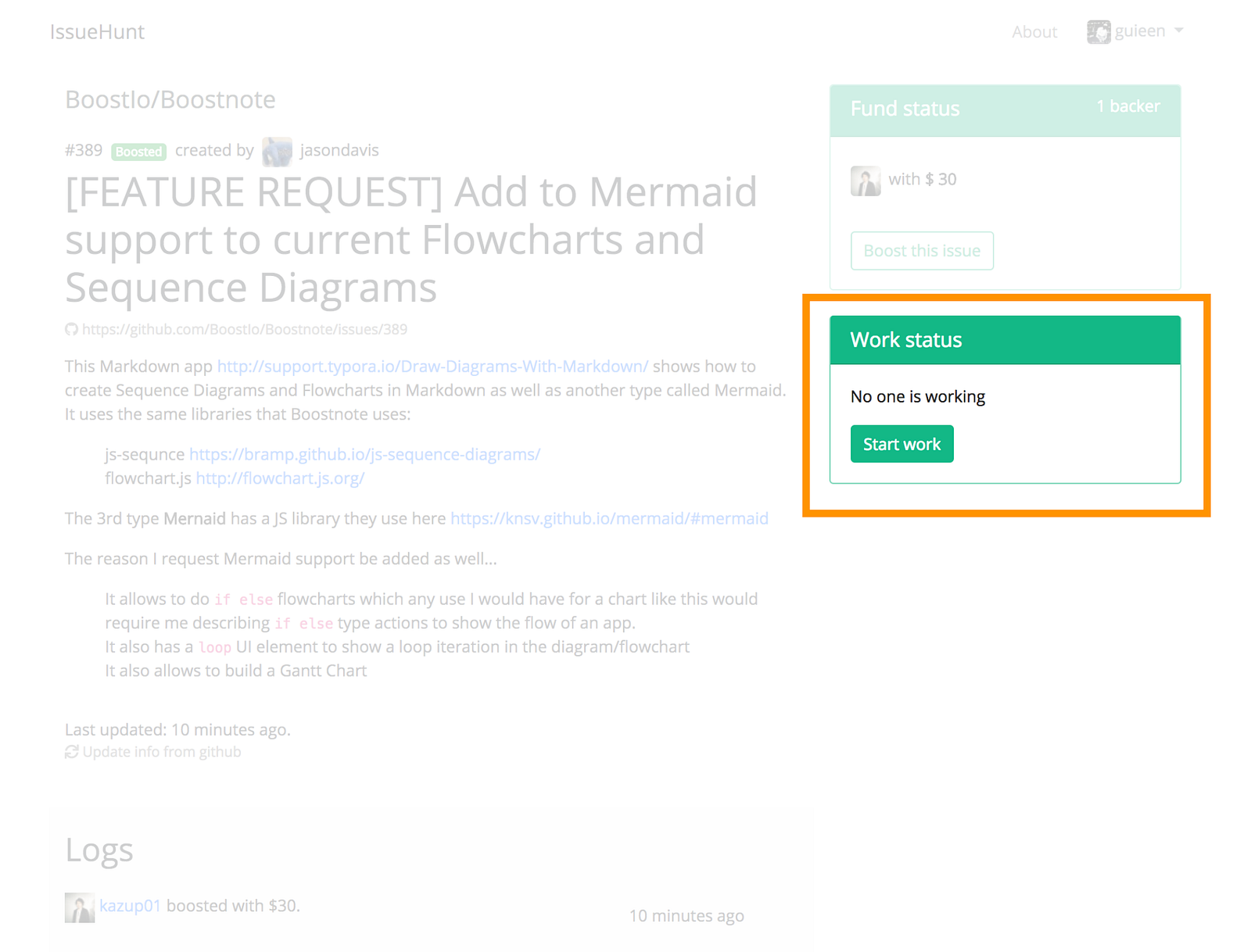Open the guieen account dropdown arrow
The image size is (1251, 952).
[1179, 30]
